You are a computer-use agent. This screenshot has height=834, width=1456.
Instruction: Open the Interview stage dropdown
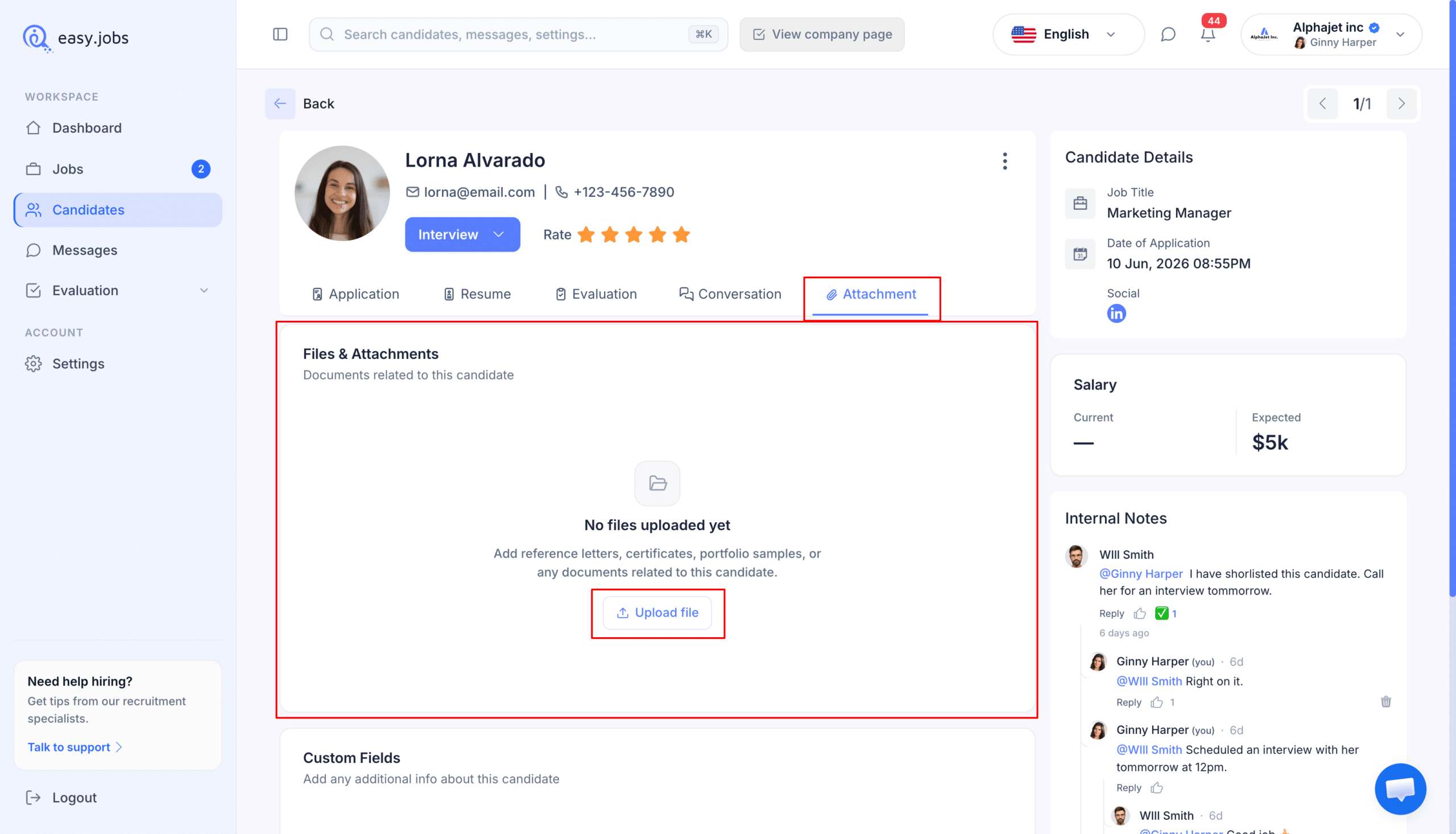462,234
